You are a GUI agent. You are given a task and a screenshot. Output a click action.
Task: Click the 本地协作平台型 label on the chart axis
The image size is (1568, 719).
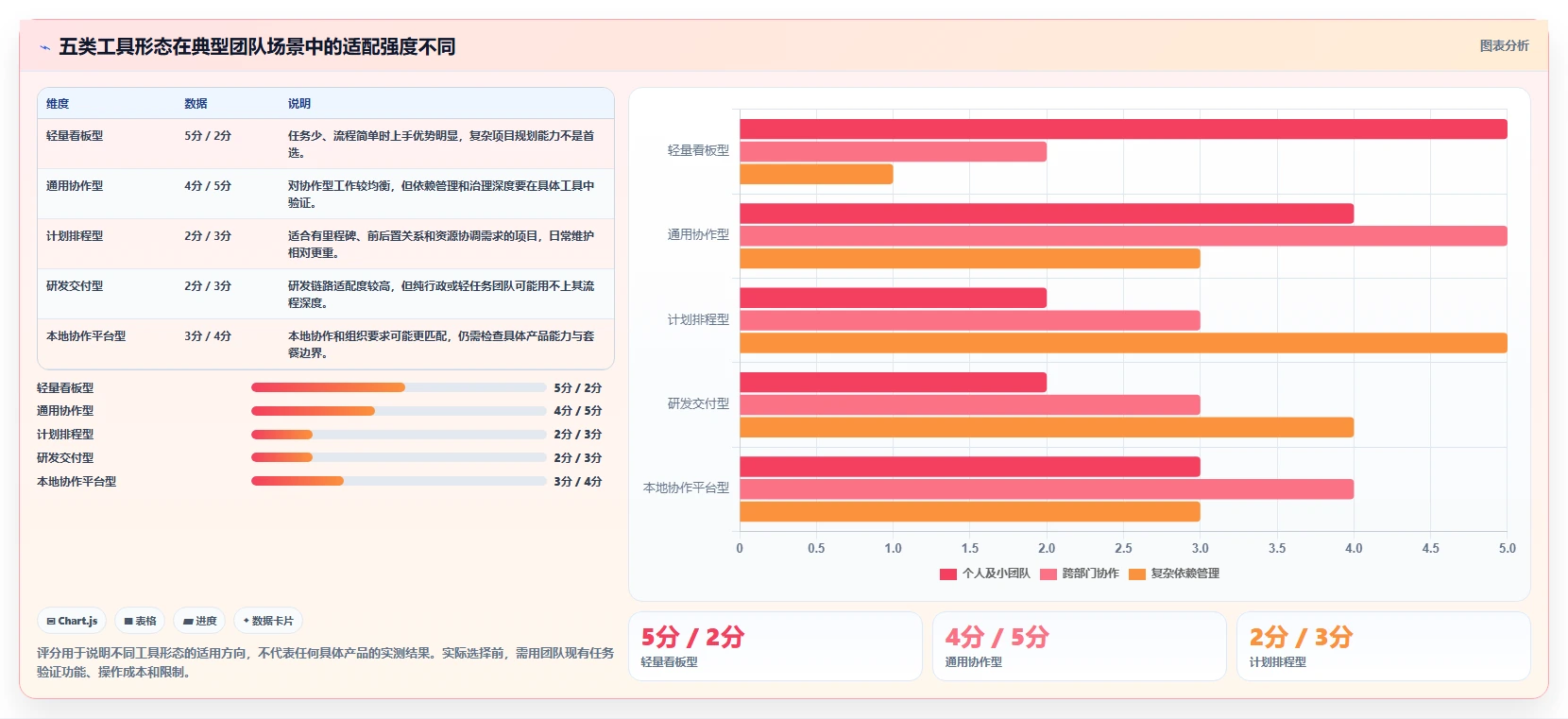[x=686, y=488]
